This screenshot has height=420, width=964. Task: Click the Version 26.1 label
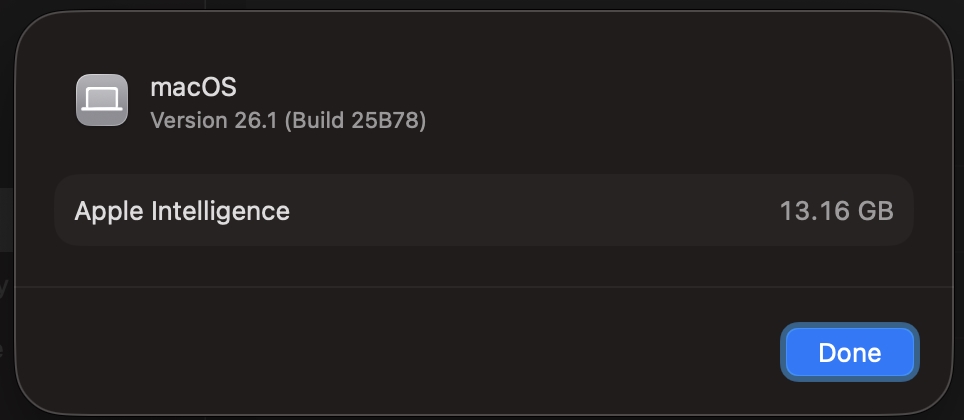coord(214,121)
